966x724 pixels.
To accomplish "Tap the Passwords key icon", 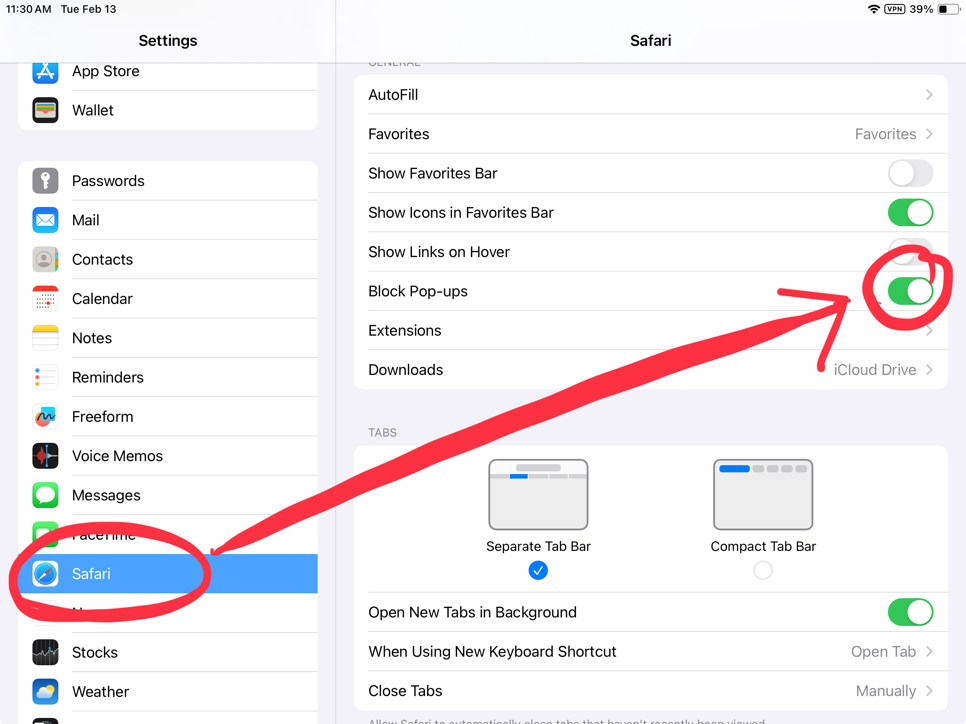I will pos(45,181).
